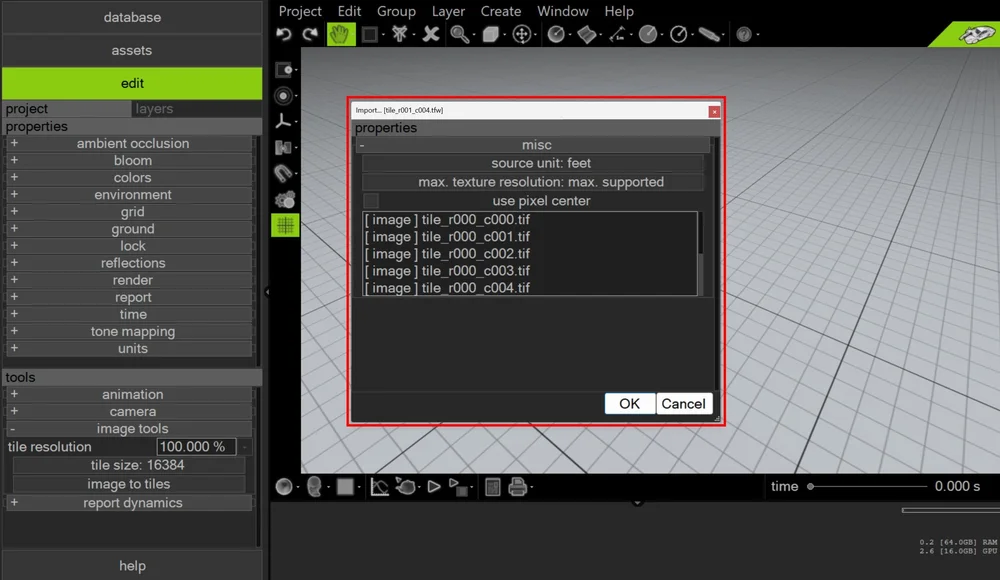This screenshot has width=1000, height=580.
Task: Click the delete X icon
Action: [x=431, y=34]
